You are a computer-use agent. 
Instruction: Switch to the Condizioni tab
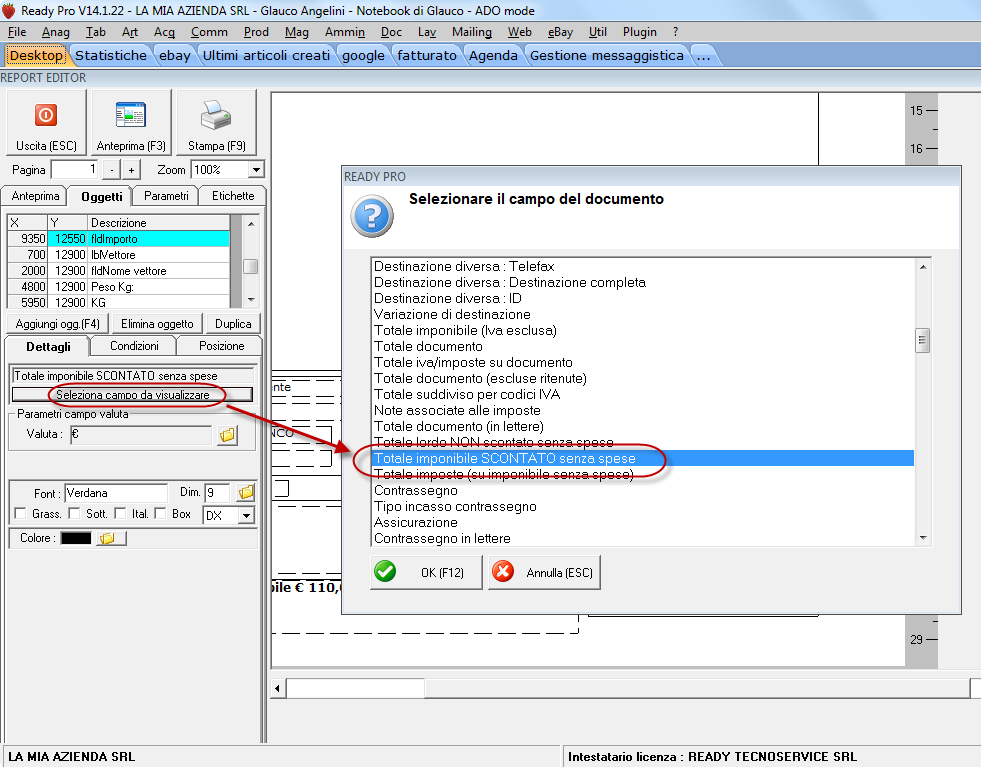[134, 346]
